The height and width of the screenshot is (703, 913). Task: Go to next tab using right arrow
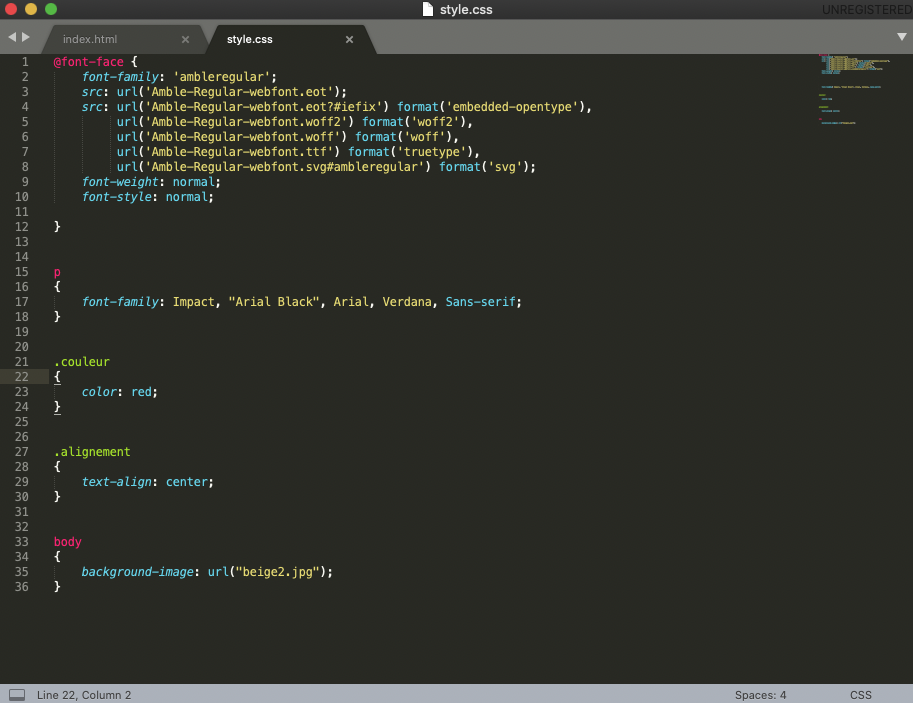(27, 37)
